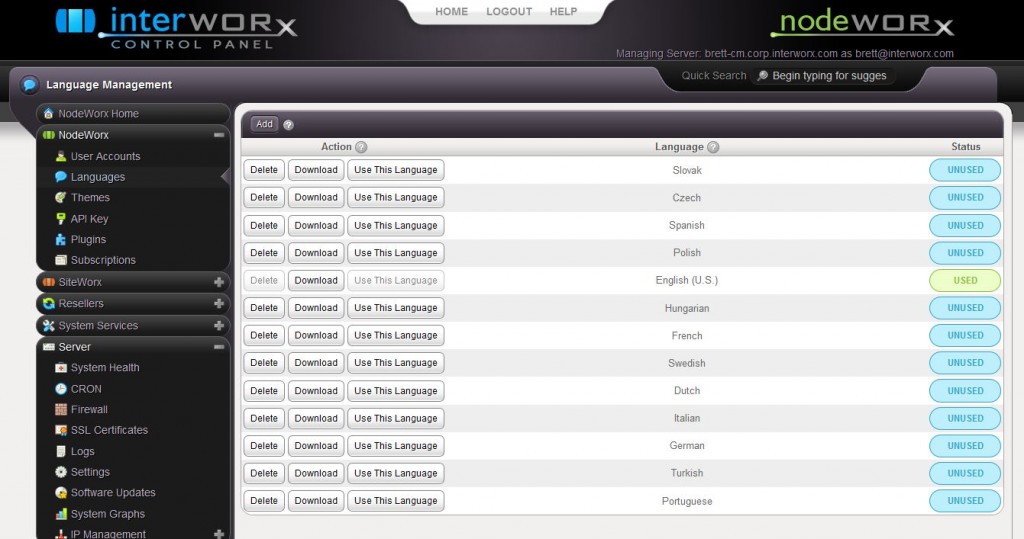Use This Language for German

pos(396,446)
